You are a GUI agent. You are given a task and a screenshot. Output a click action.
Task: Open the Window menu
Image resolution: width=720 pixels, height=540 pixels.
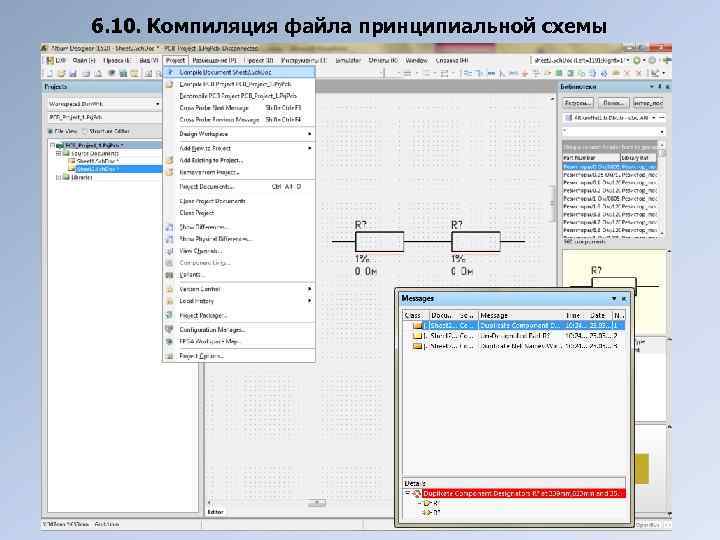416,60
